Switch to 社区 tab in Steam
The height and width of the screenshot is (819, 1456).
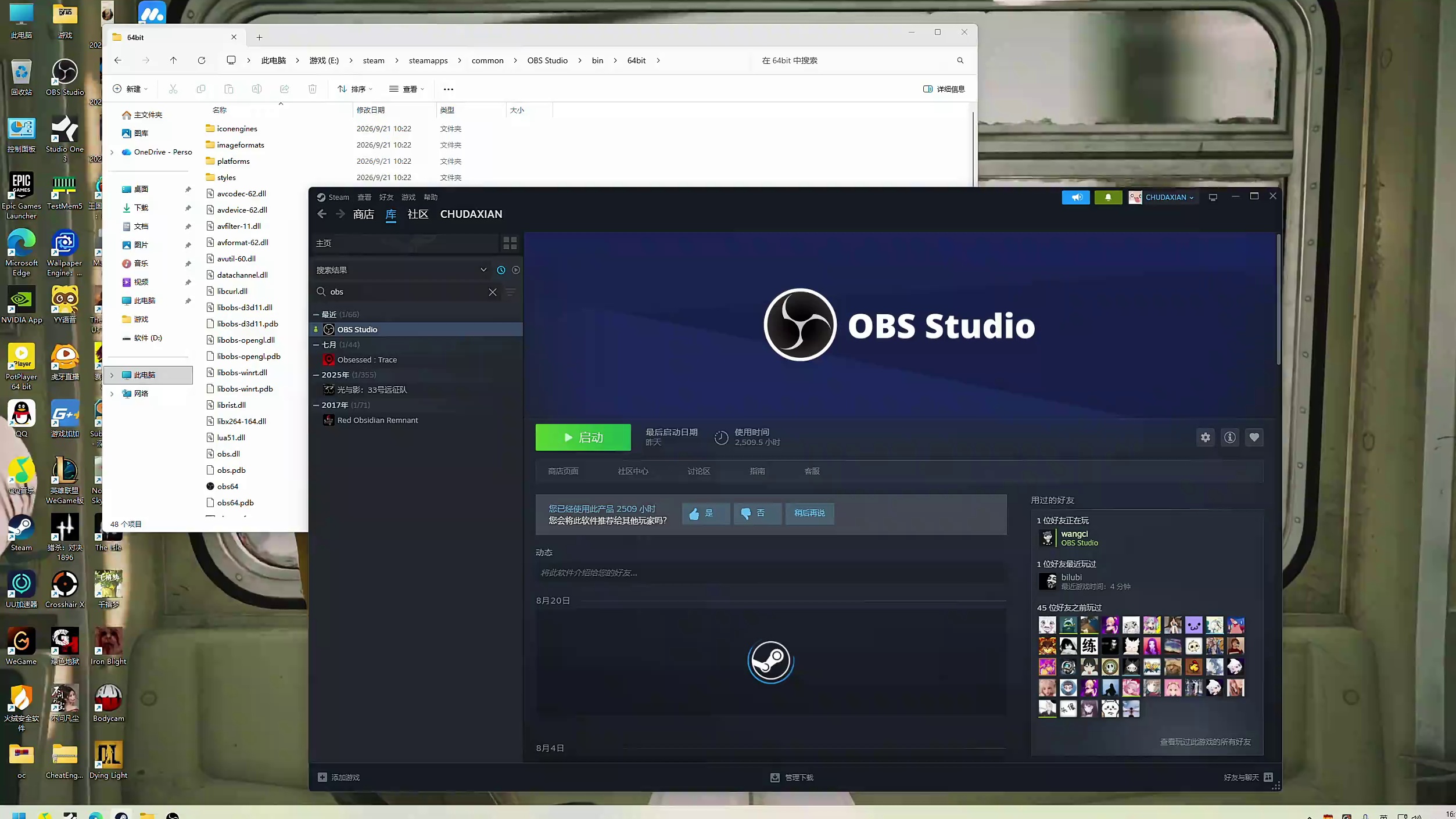(x=418, y=214)
